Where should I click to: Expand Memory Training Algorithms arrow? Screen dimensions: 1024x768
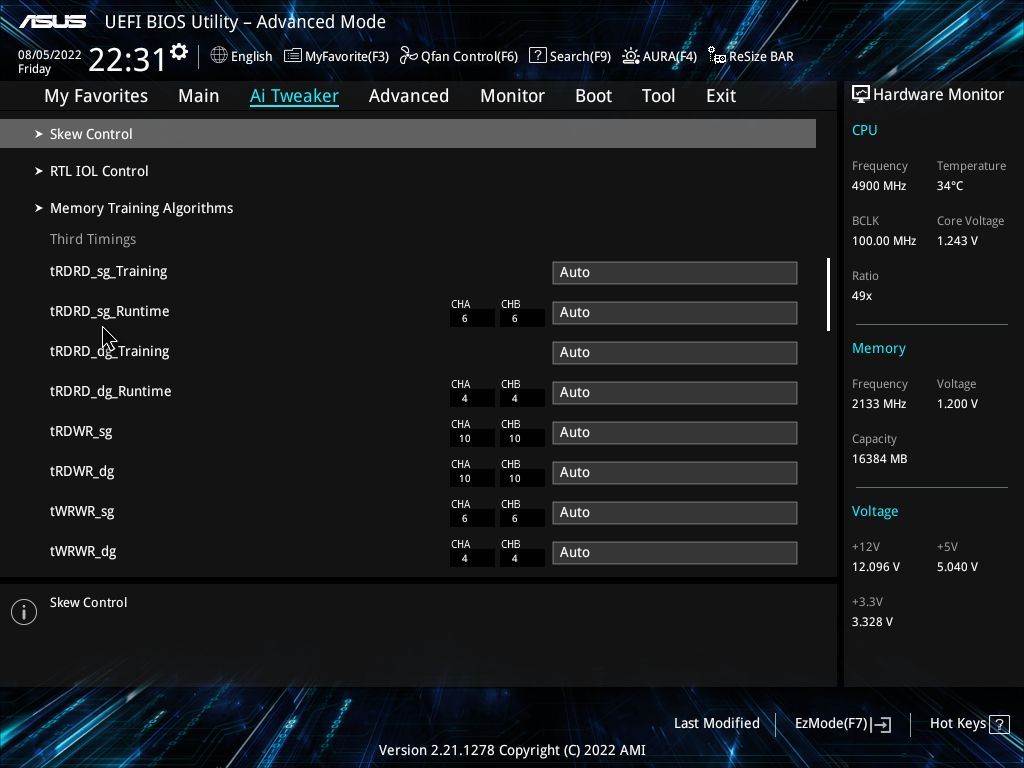click(x=39, y=208)
